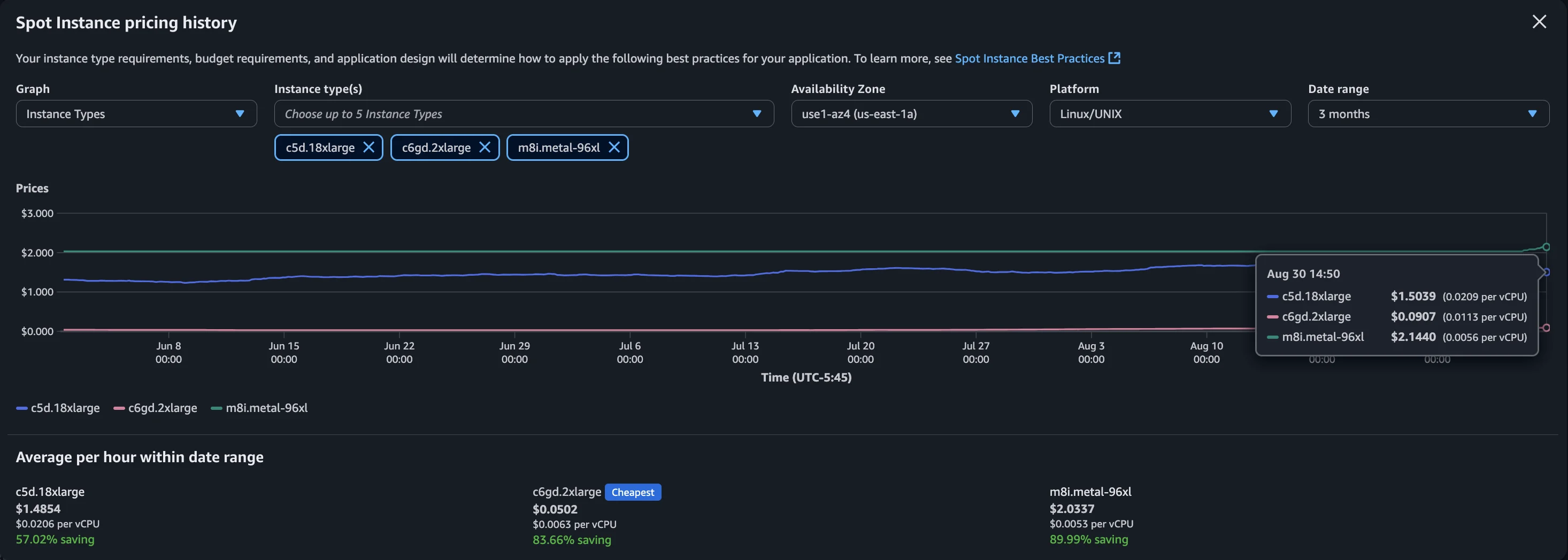Toggle c6gd.2xlarge series in chart legend

click(x=155, y=408)
